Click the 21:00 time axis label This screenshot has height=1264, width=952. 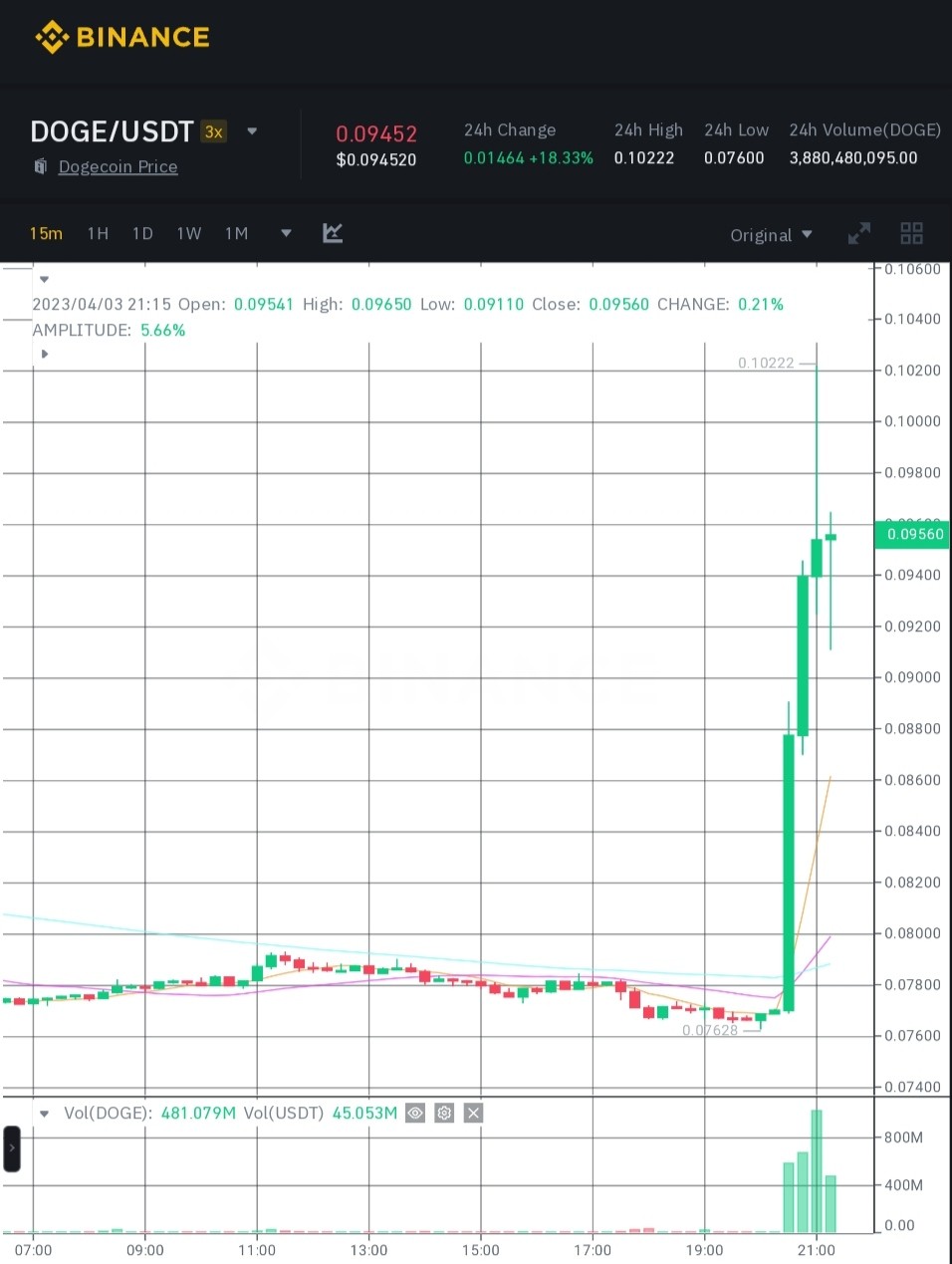(x=817, y=1249)
